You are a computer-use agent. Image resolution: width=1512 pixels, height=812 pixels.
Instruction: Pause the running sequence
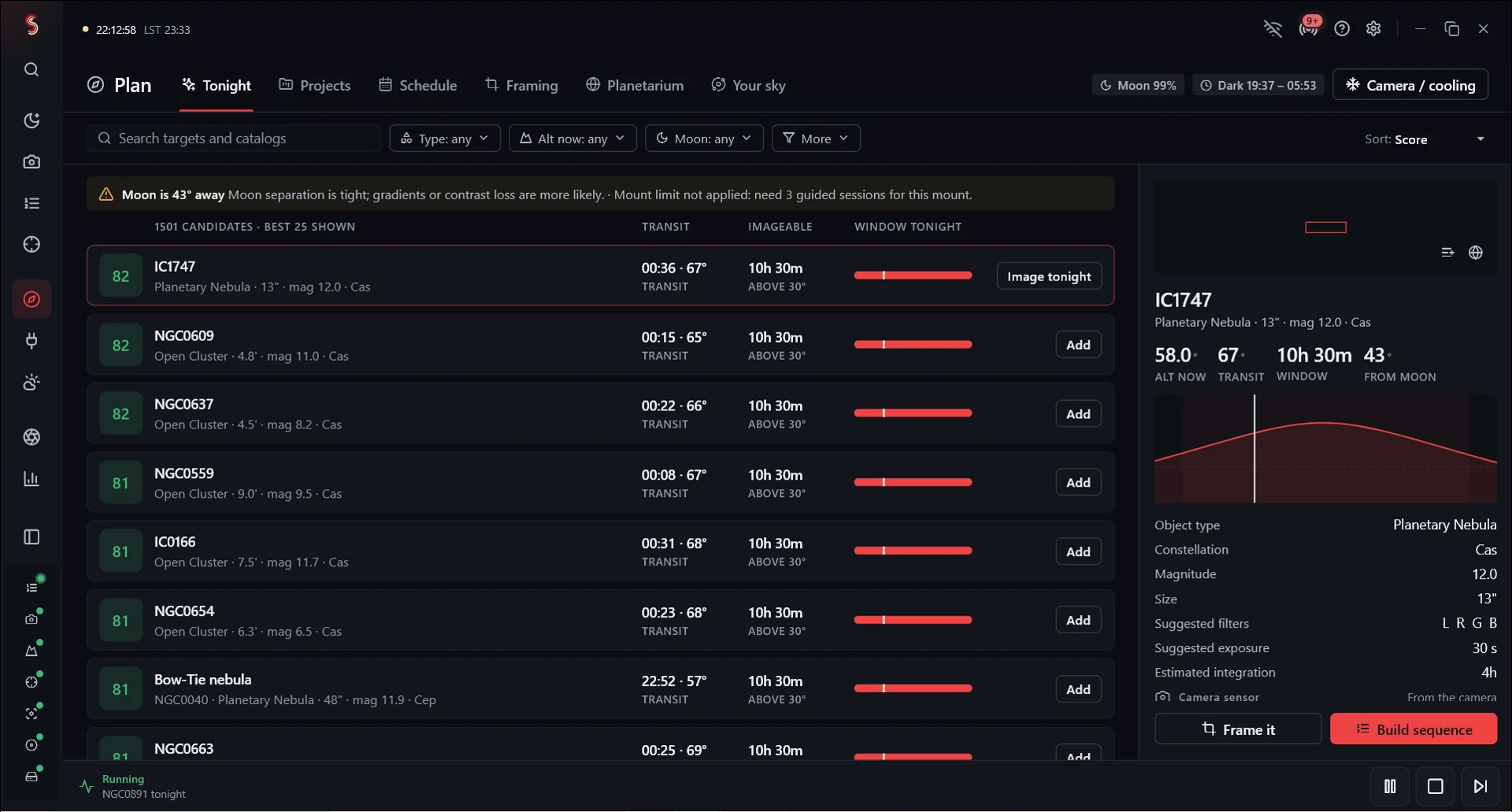pyautogui.click(x=1390, y=786)
